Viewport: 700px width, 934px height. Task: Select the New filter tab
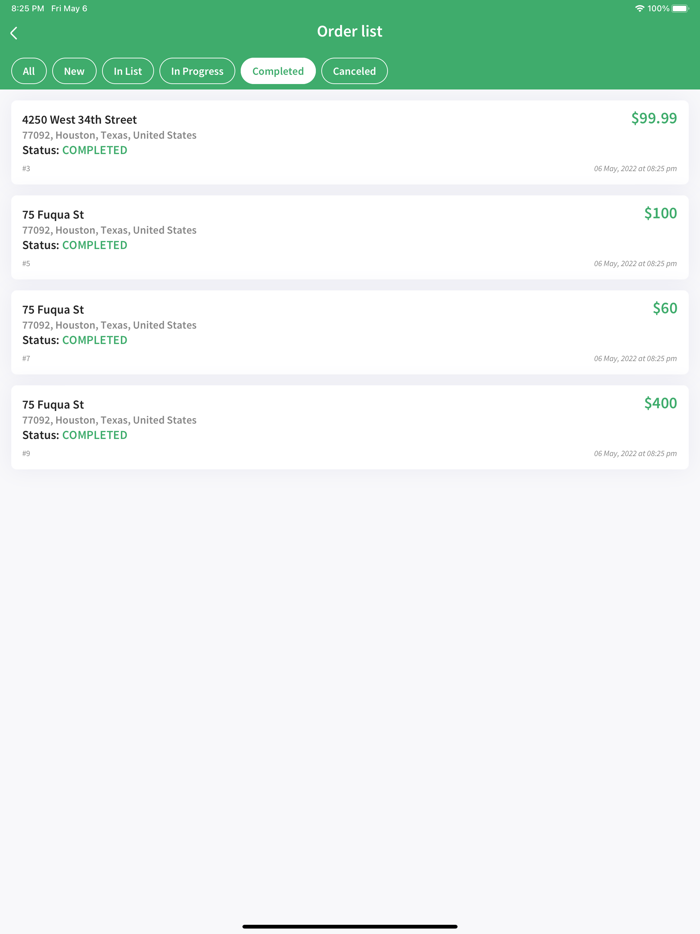[74, 71]
